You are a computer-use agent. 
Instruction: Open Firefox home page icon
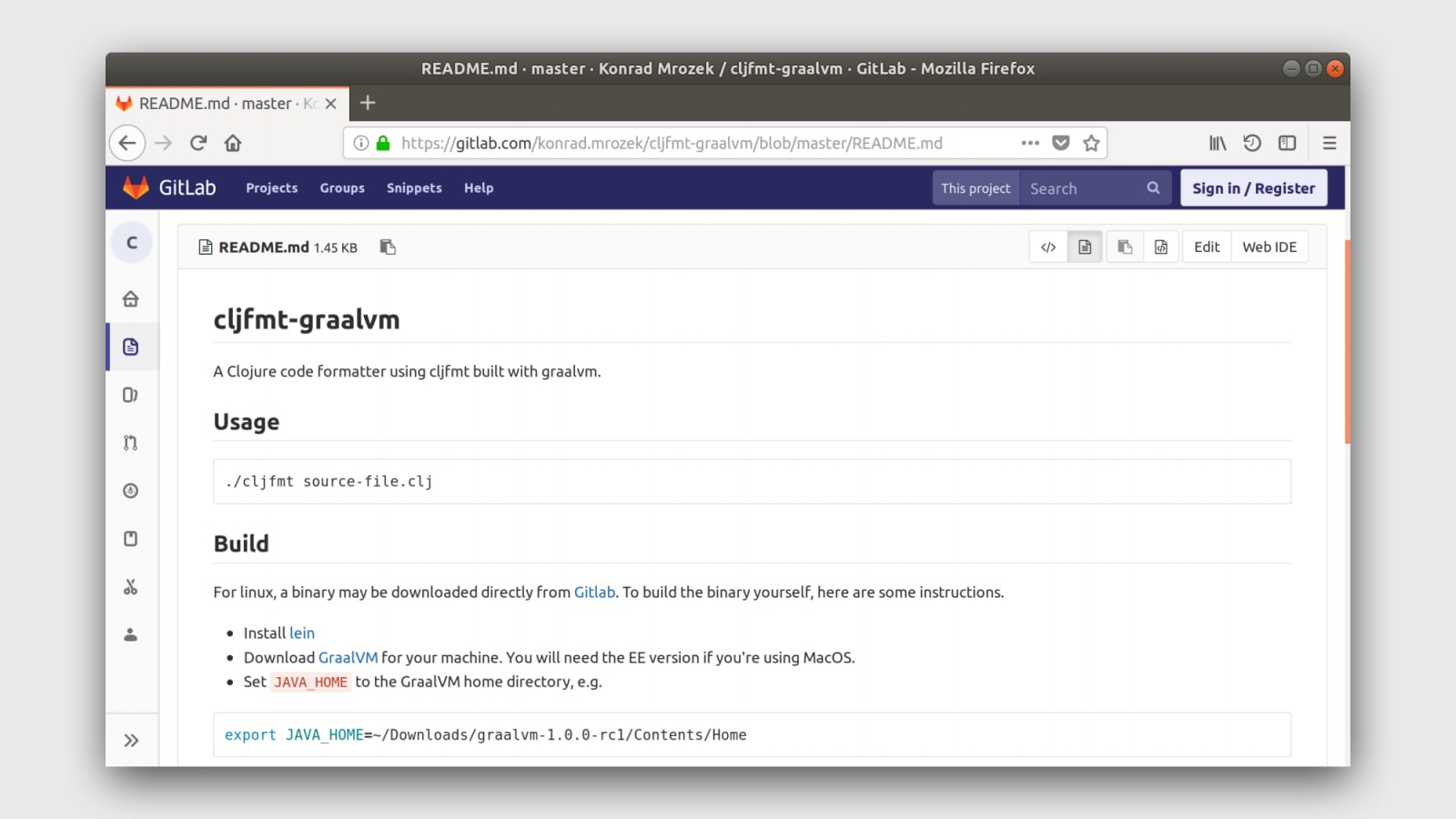point(233,143)
